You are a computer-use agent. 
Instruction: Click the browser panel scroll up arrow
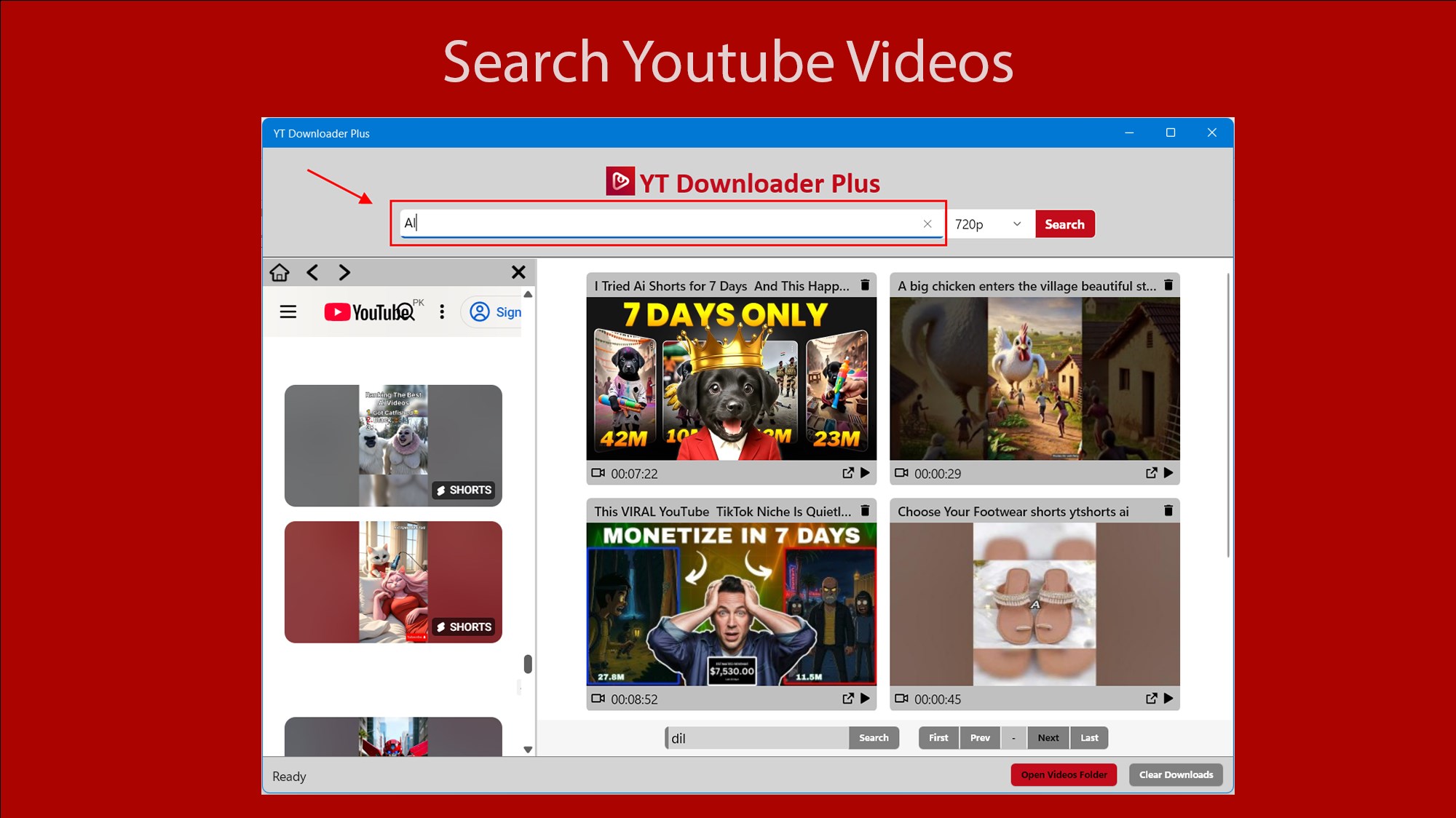528,295
